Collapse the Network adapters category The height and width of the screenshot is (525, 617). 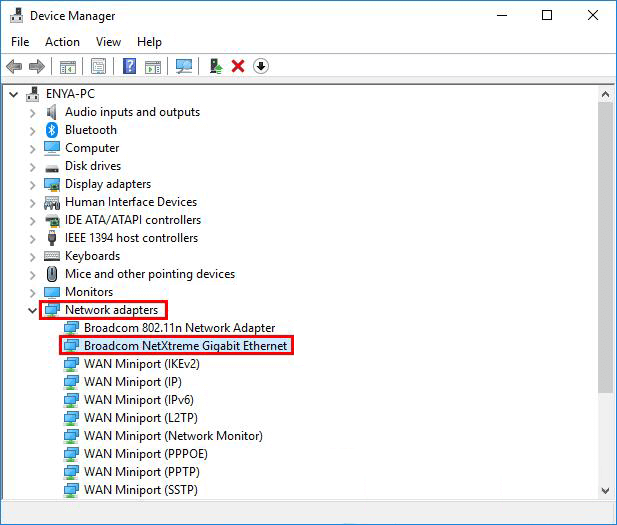pyautogui.click(x=33, y=310)
